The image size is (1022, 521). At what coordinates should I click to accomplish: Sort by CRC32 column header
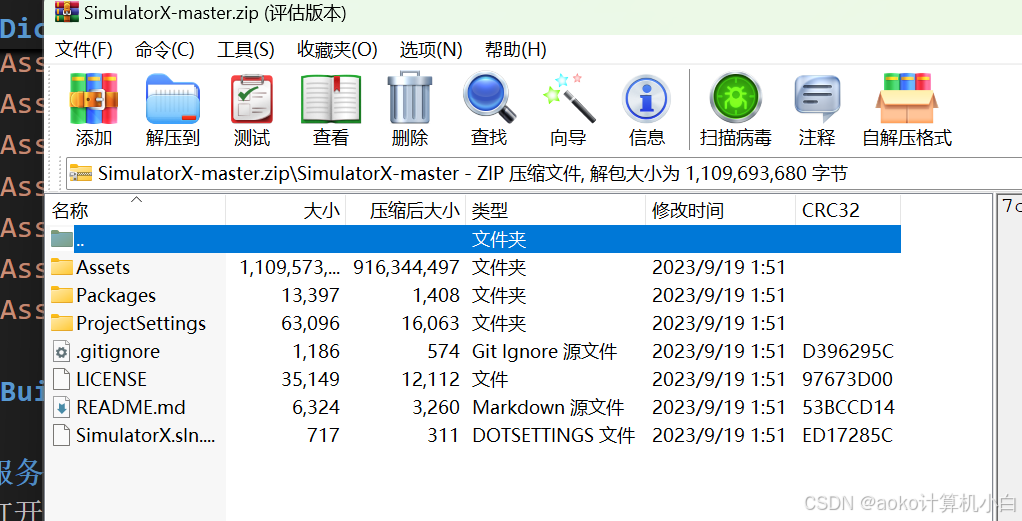pyautogui.click(x=848, y=210)
